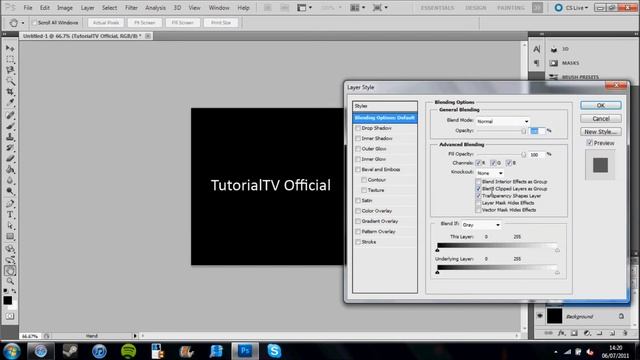This screenshot has height=360, width=640.
Task: Select the Clone Stamp tool
Action: [10, 137]
